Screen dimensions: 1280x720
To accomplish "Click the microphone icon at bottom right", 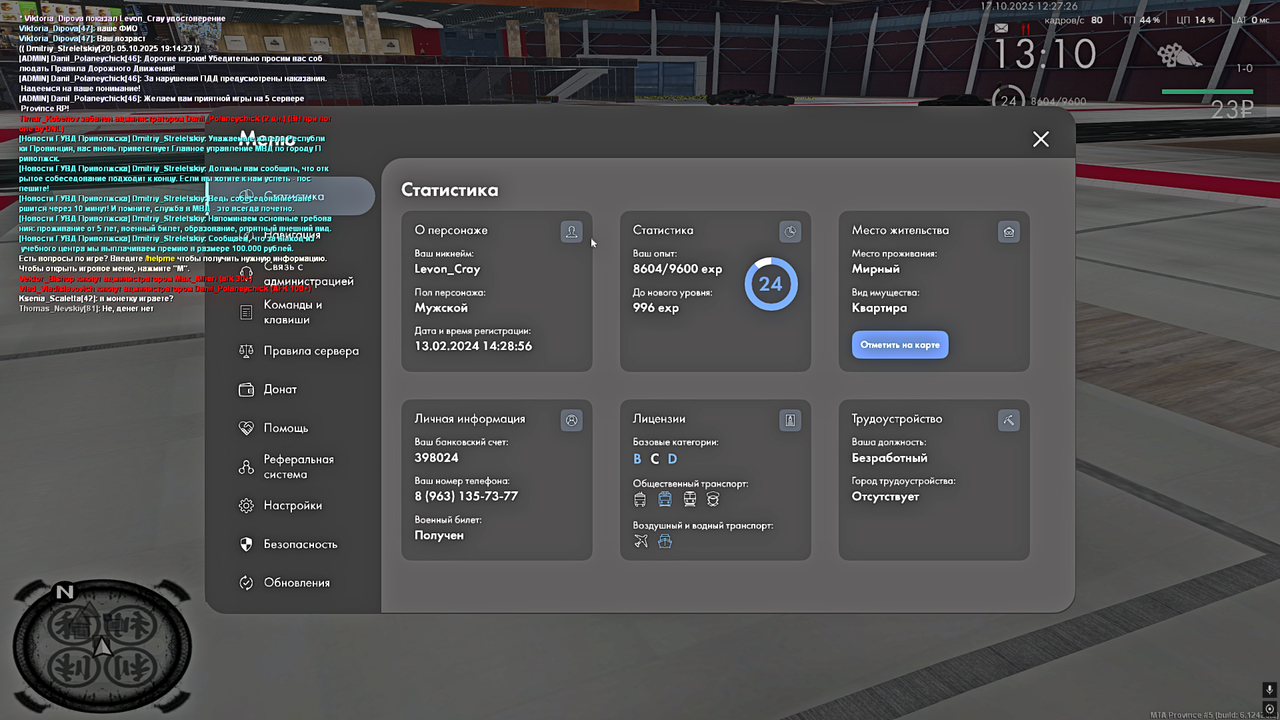I will [x=1269, y=690].
